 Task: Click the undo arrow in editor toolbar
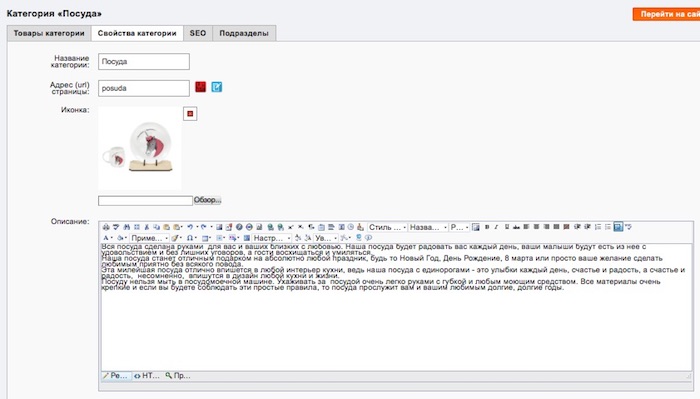point(190,227)
